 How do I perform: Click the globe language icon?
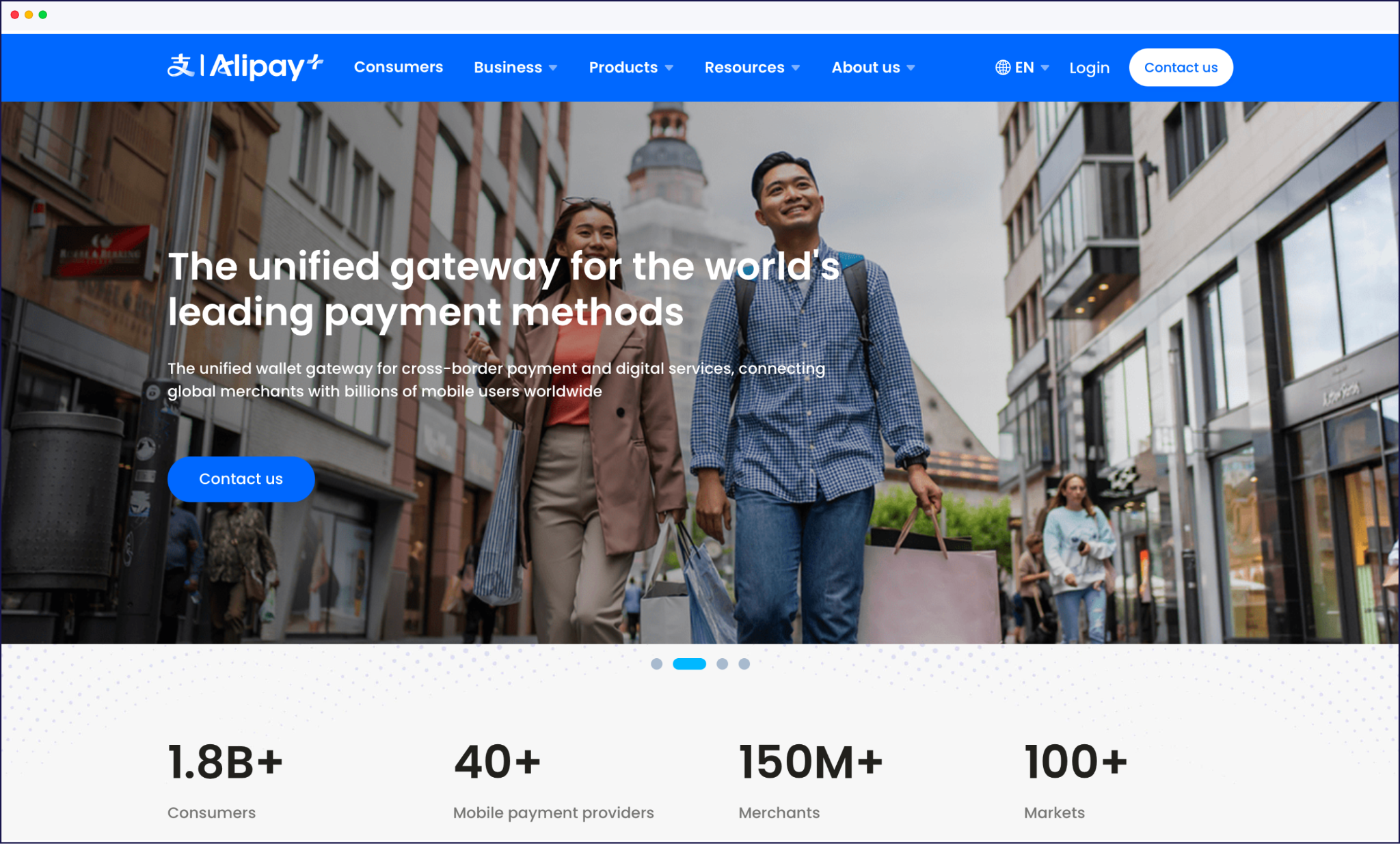1002,67
